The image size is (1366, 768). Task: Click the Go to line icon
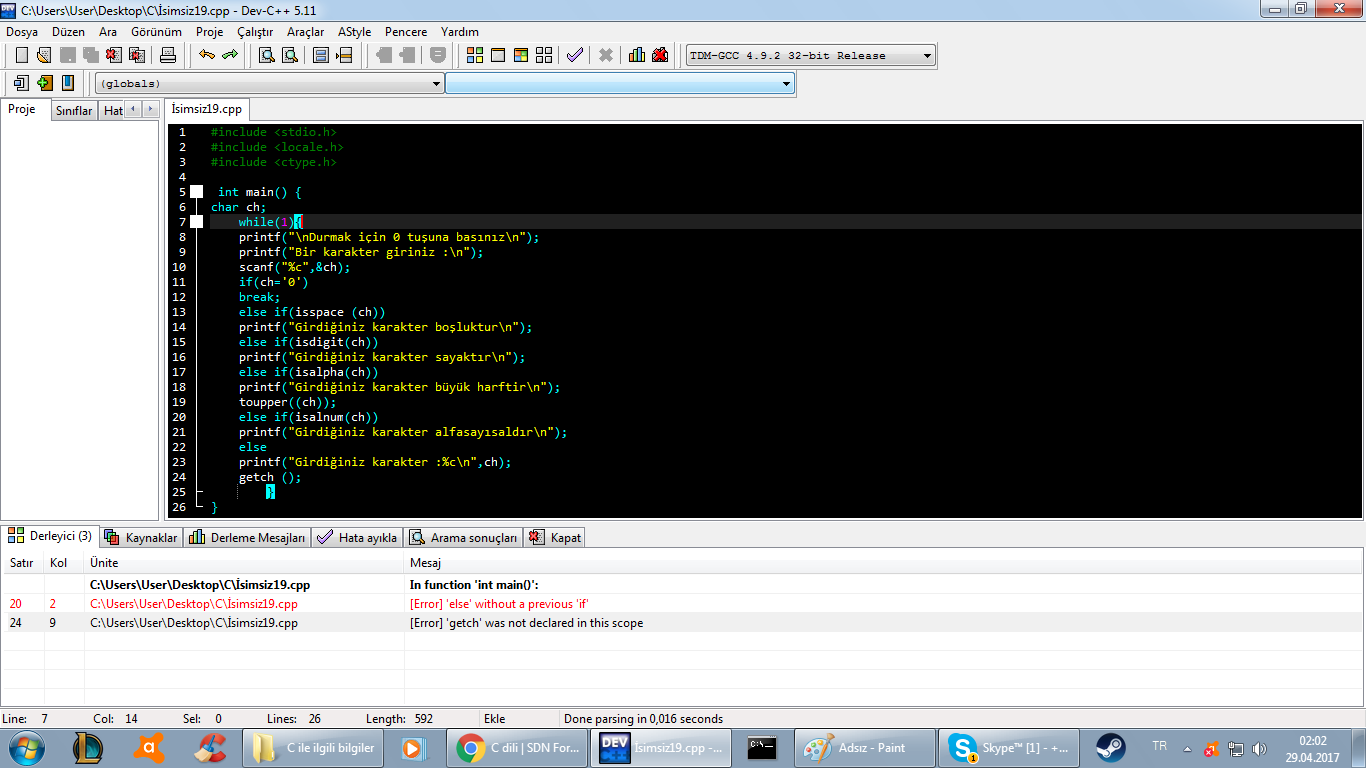coord(321,55)
